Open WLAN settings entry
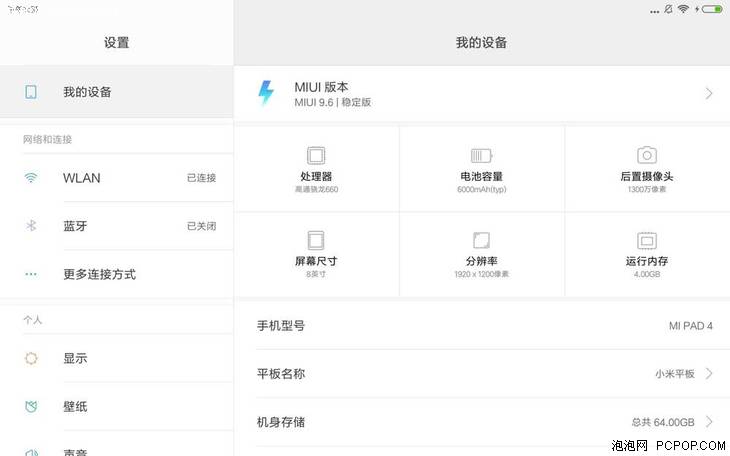This screenshot has height=456, width=730. pyautogui.click(x=116, y=177)
